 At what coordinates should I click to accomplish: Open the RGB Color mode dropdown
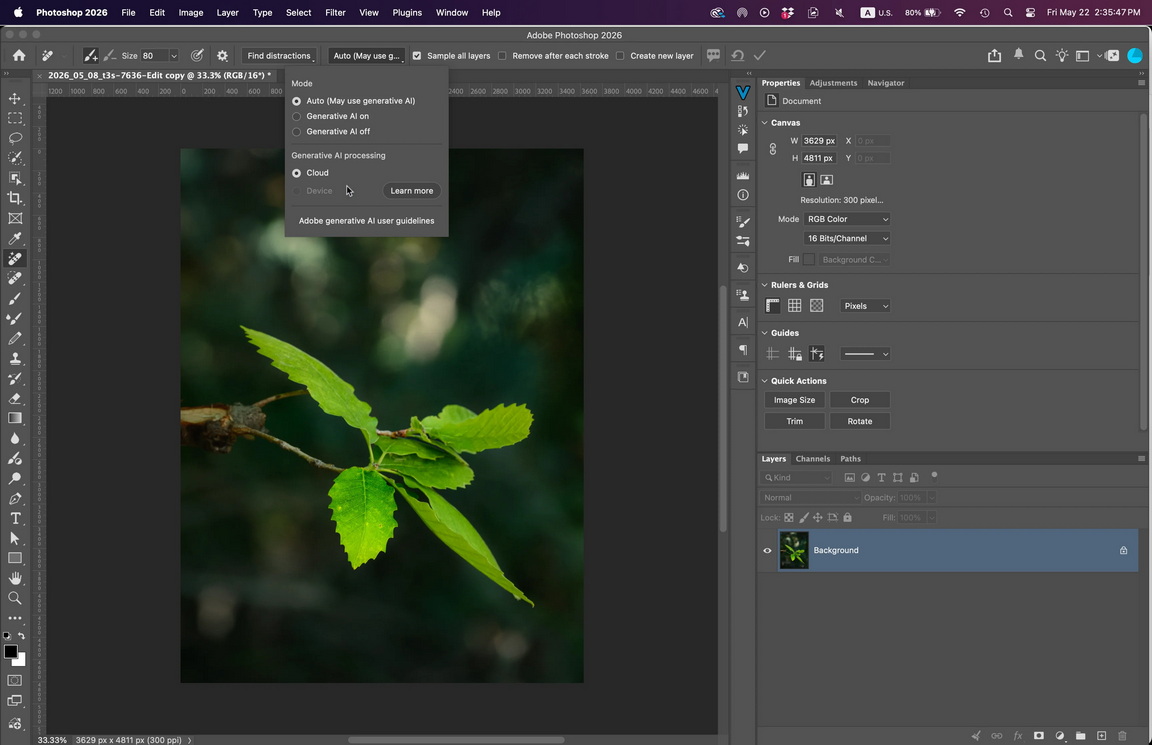click(847, 219)
